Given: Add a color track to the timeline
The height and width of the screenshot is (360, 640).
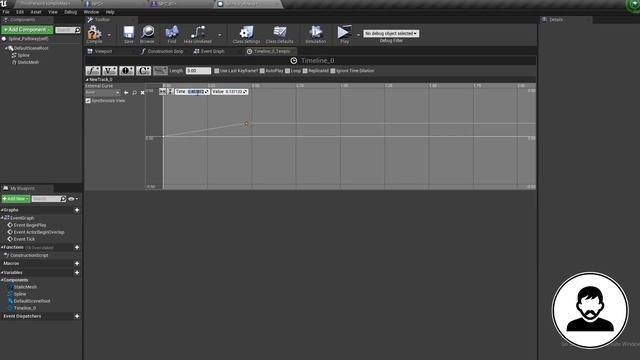Looking at the screenshot, I should click(143, 71).
